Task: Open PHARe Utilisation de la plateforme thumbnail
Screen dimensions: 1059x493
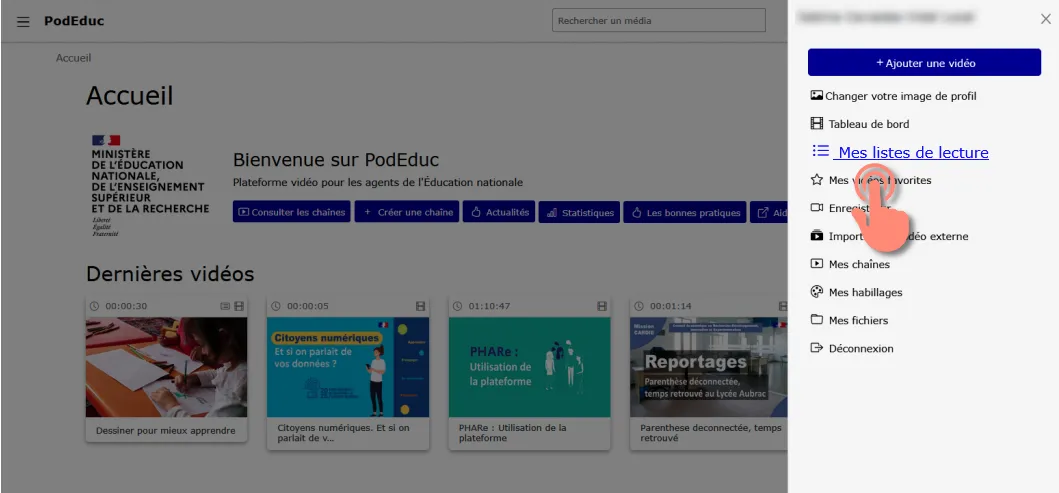Action: point(530,367)
